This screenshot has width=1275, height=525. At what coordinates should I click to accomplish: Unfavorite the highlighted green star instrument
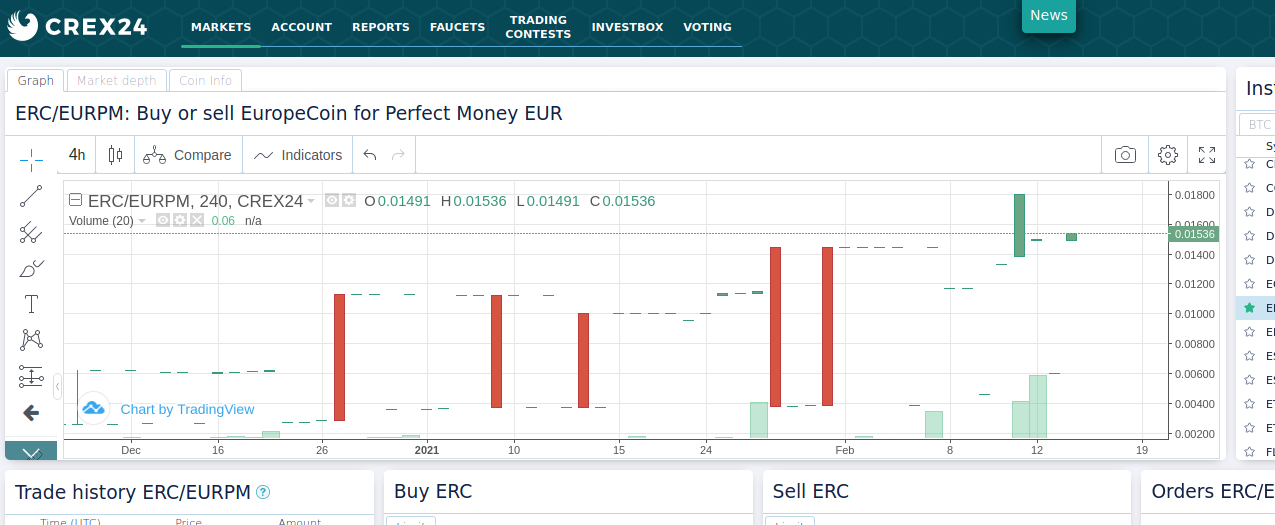tap(1249, 308)
